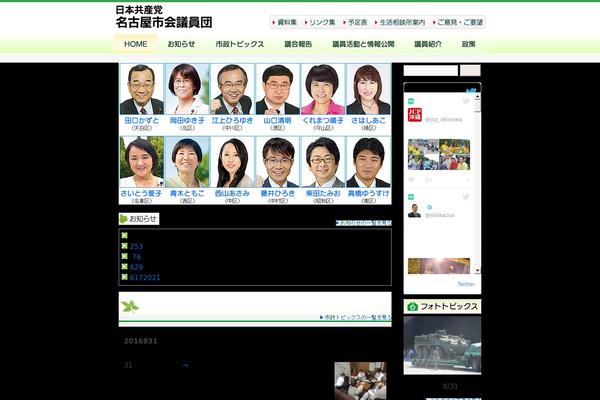Viewport: 600px width, 400px height.
Task: Click the bullet icon next to 629
Action: (x=124, y=266)
